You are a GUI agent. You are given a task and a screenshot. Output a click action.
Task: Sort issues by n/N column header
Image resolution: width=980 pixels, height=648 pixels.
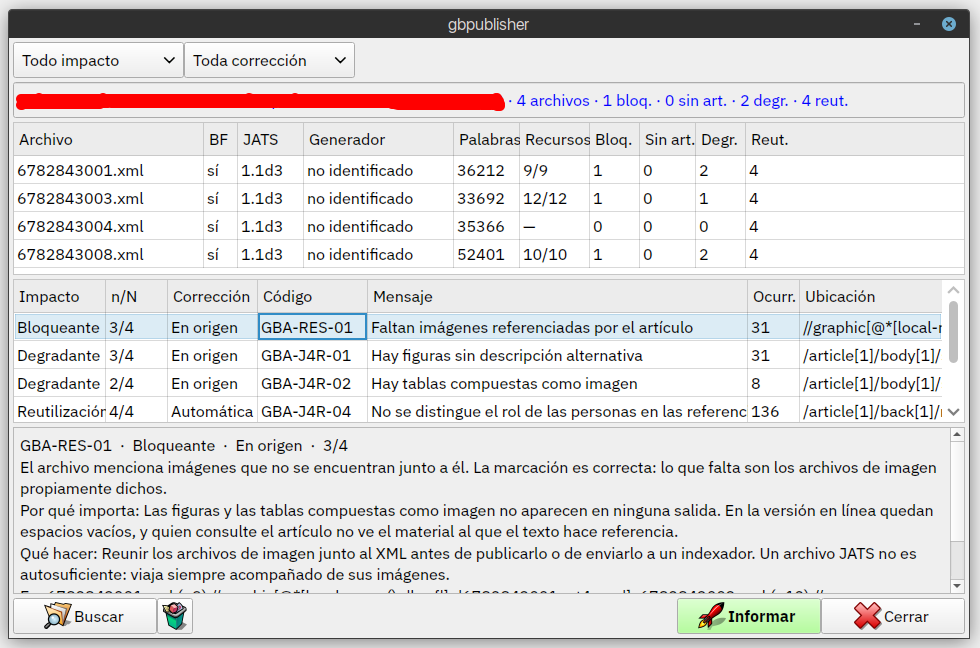point(137,296)
